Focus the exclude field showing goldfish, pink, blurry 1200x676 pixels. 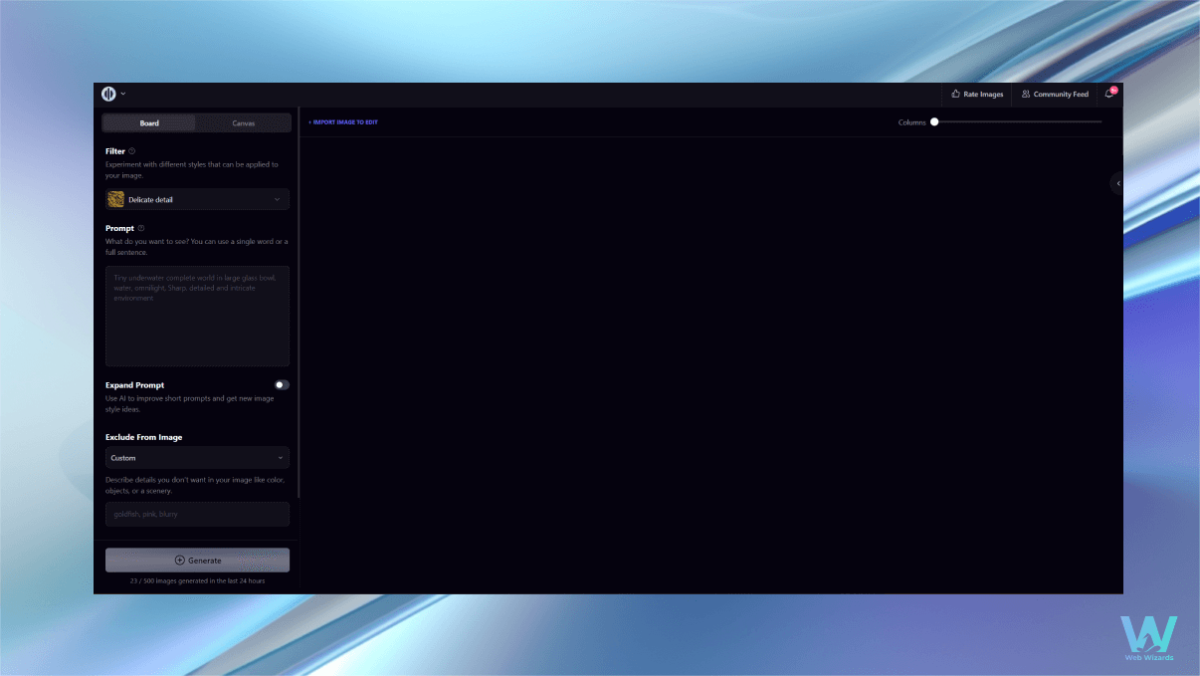pyautogui.click(x=198, y=514)
